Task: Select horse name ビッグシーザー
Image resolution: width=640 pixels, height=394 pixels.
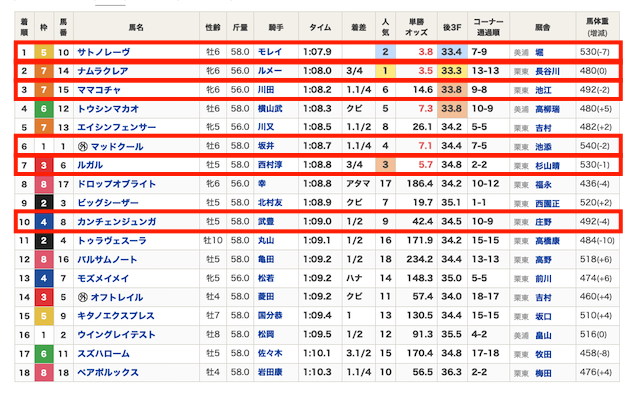Action: point(108,203)
